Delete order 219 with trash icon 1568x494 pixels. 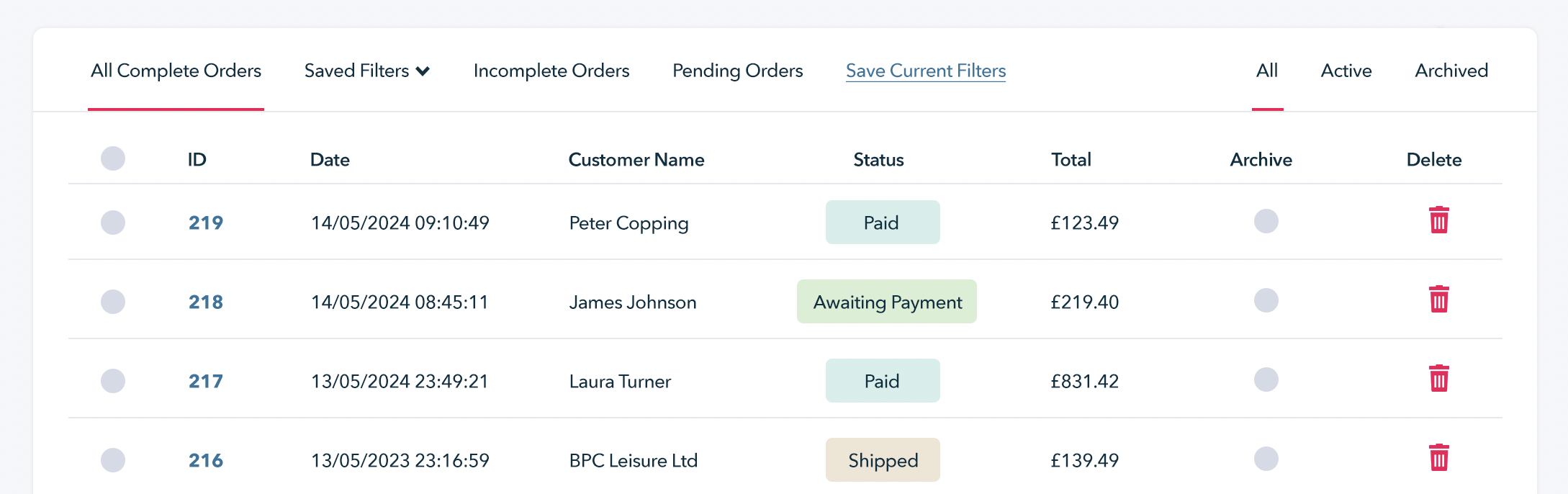click(1438, 221)
